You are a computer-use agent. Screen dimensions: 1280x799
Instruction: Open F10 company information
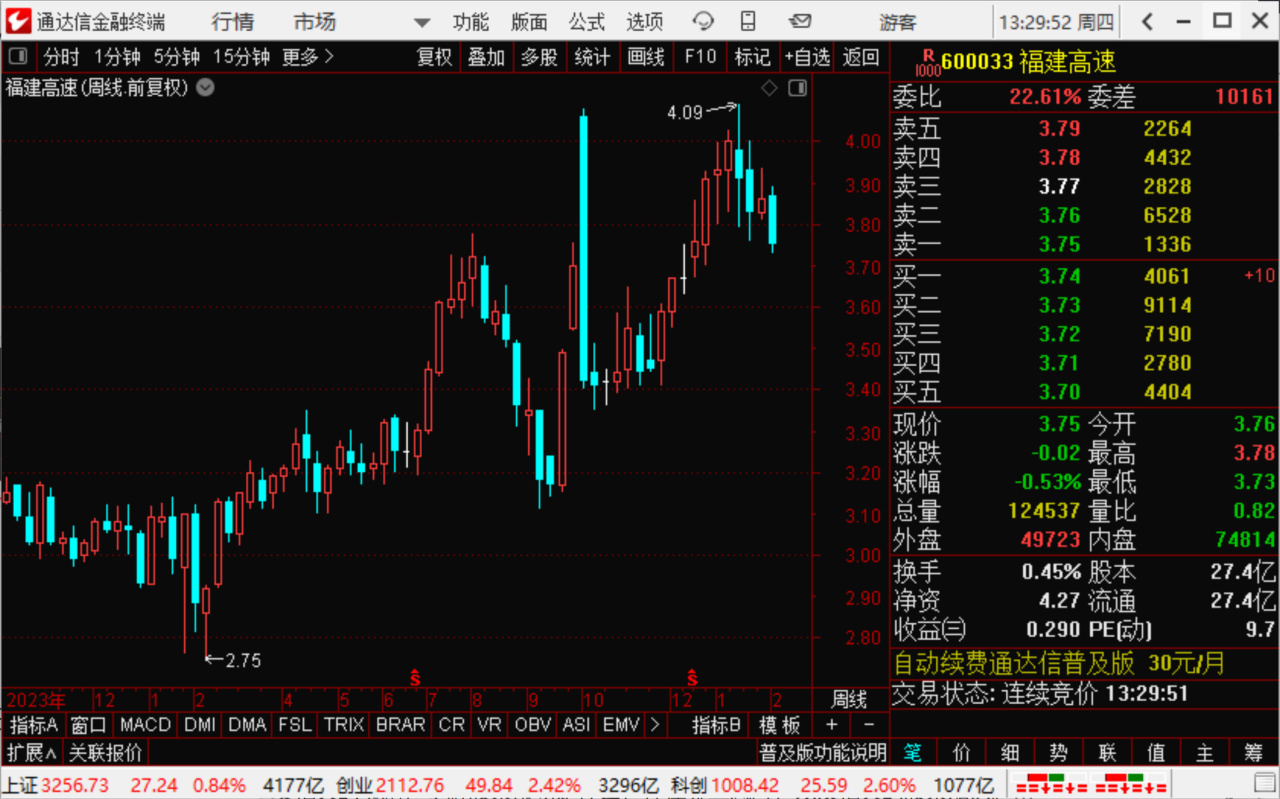700,58
